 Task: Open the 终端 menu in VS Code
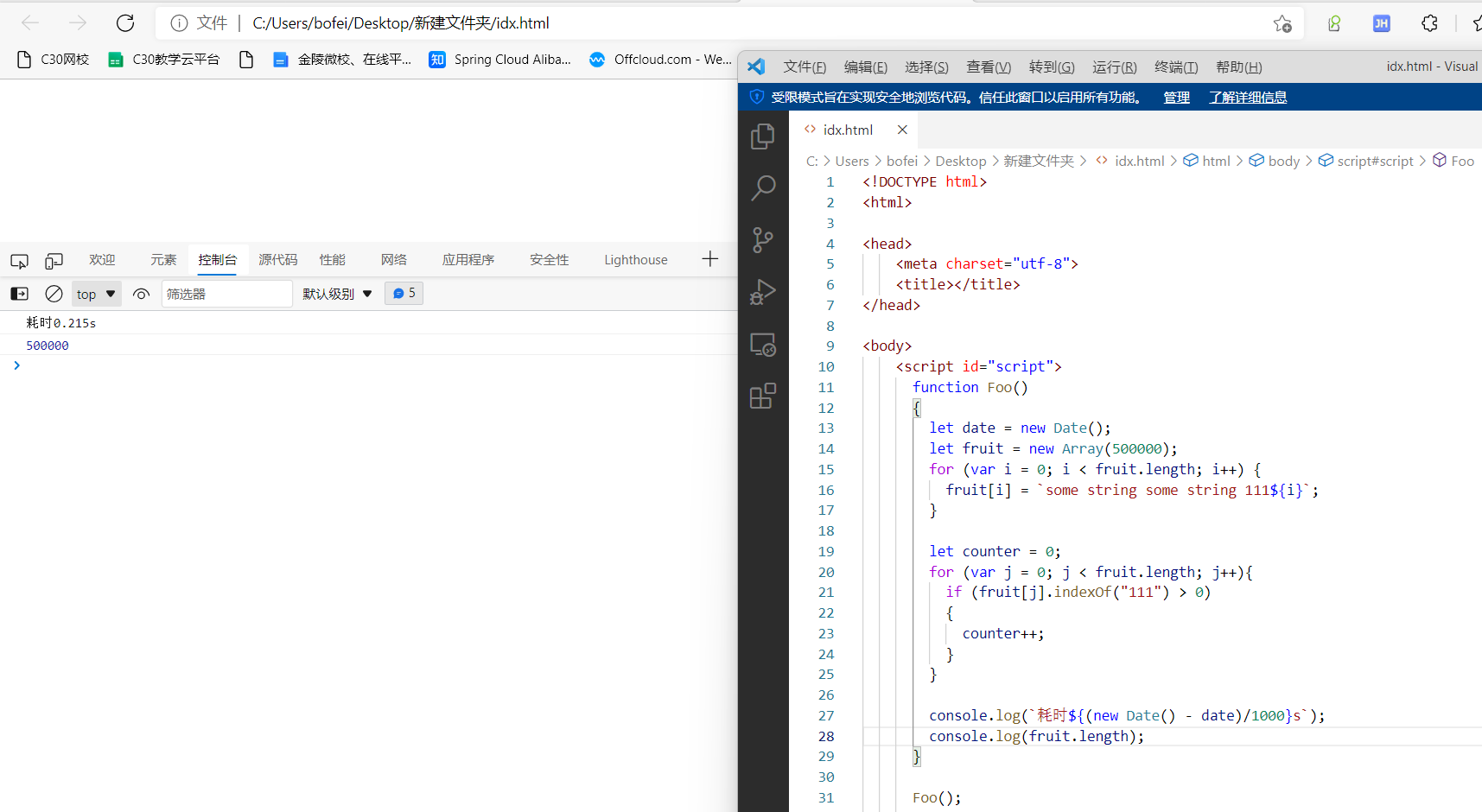coord(1175,67)
